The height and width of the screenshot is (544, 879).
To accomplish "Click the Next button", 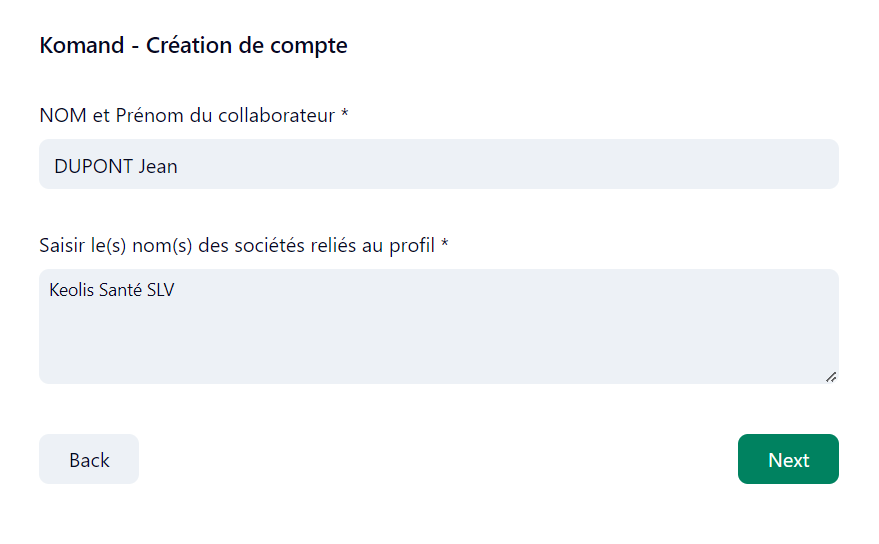I will point(788,459).
